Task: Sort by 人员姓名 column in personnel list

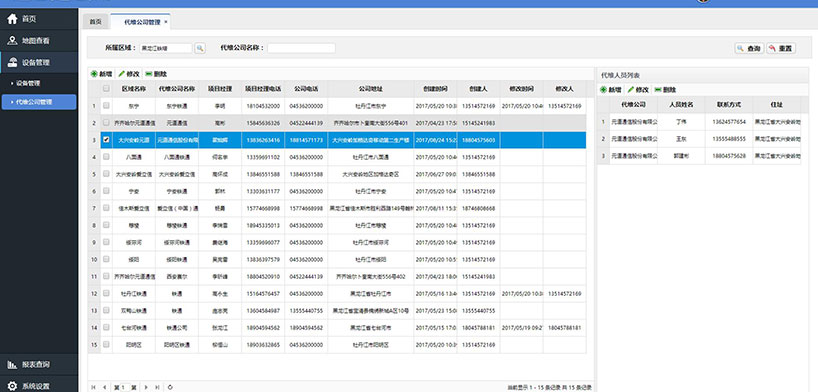Action: [681, 105]
